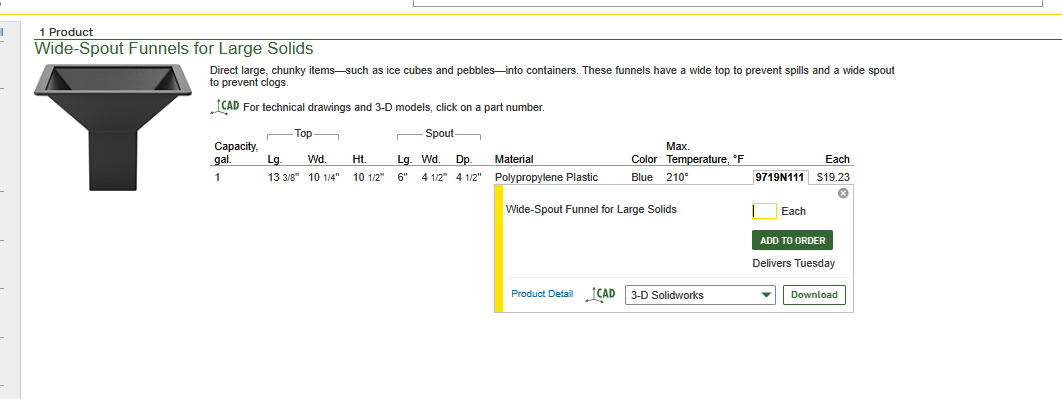Select part number 9719N111
The image size is (1062, 399).
780,177
